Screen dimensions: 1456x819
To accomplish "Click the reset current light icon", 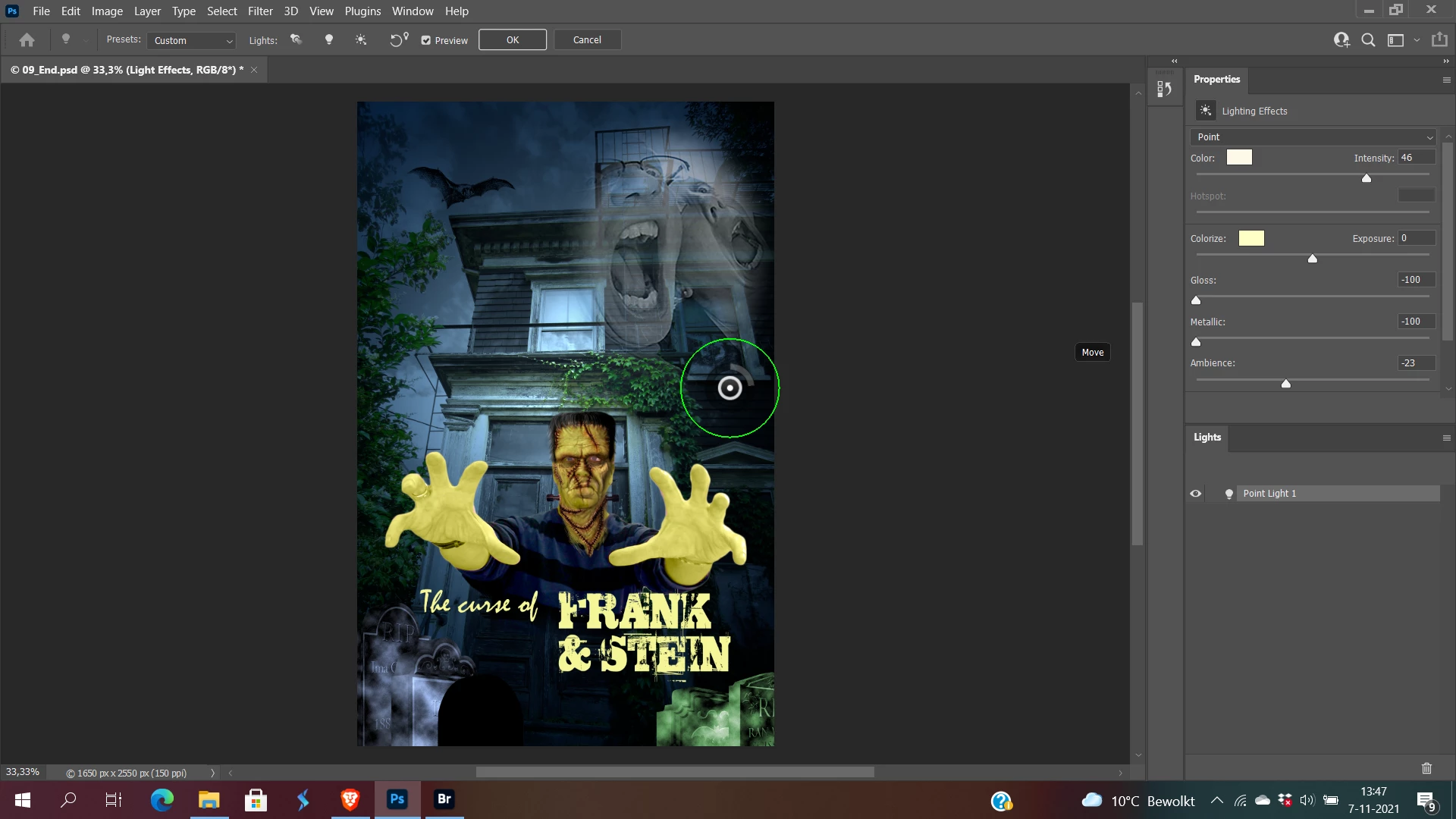I will [398, 40].
